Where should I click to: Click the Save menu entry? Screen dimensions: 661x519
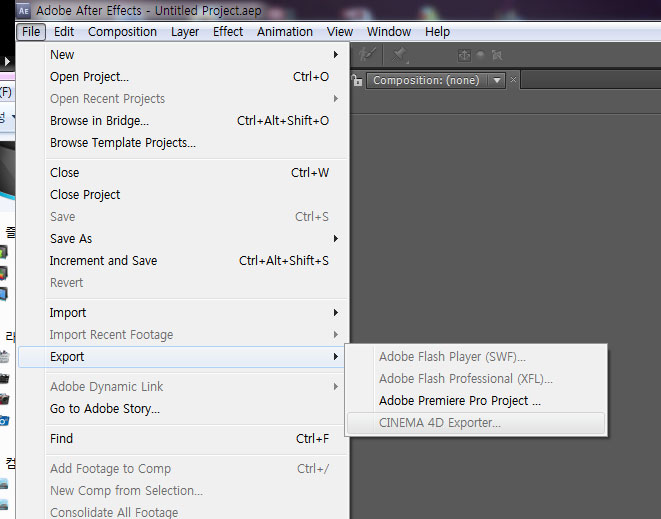[183, 216]
